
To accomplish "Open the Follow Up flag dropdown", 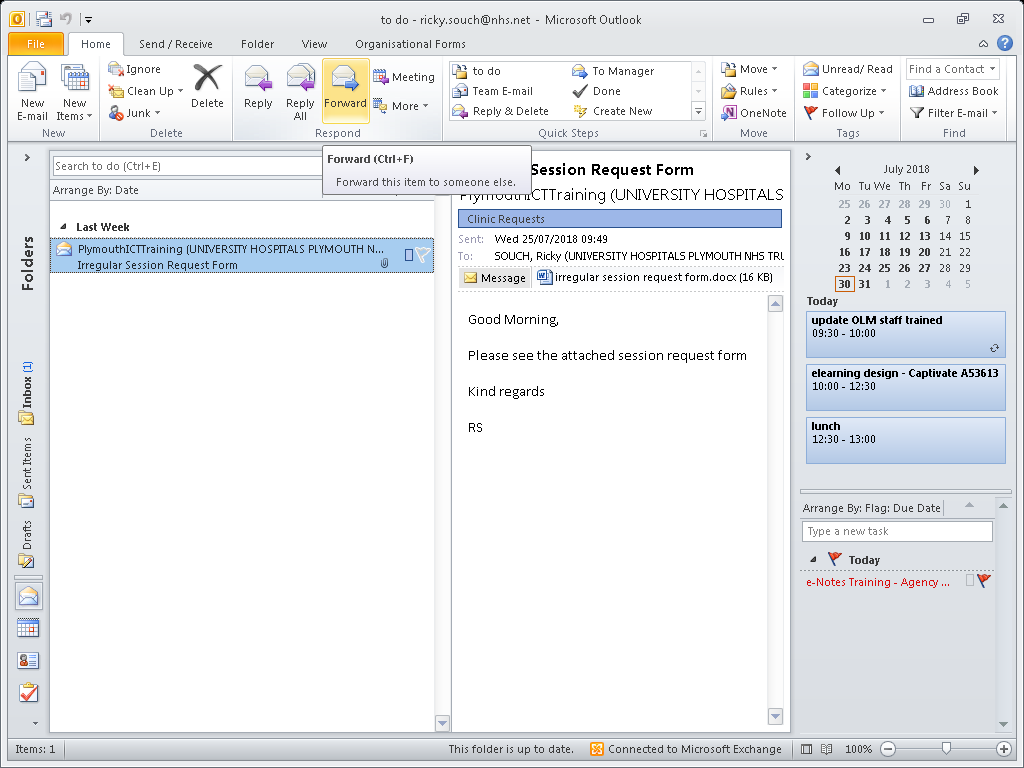I will coord(844,113).
